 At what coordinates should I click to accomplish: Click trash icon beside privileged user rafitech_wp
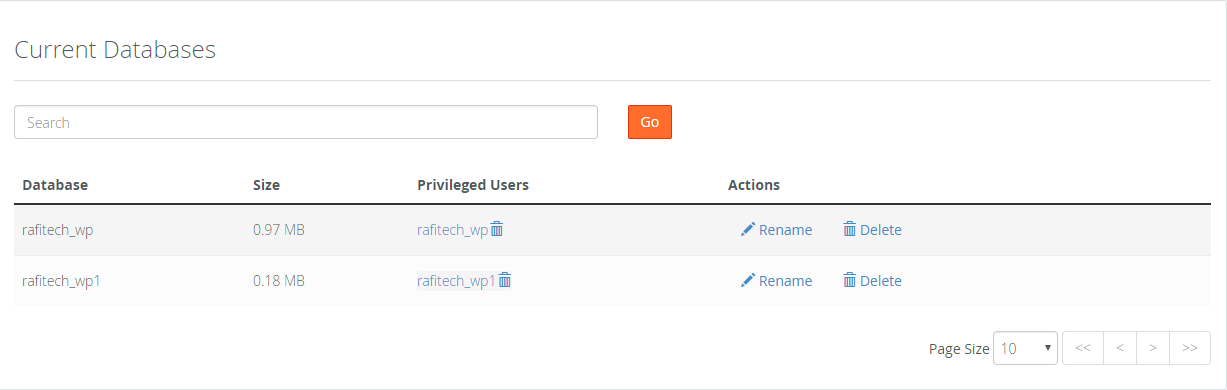(x=497, y=229)
